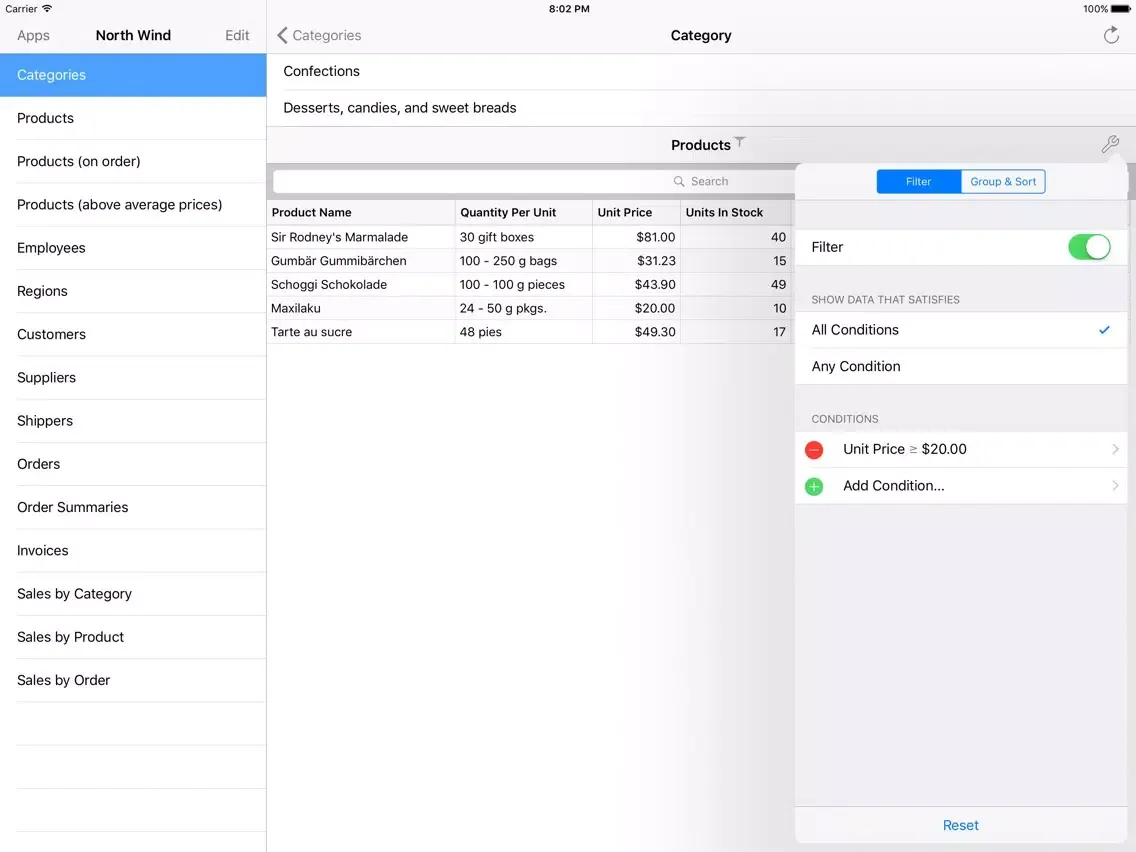Open the wrench settings icon beside Products
The height and width of the screenshot is (852, 1136).
[x=1110, y=144]
